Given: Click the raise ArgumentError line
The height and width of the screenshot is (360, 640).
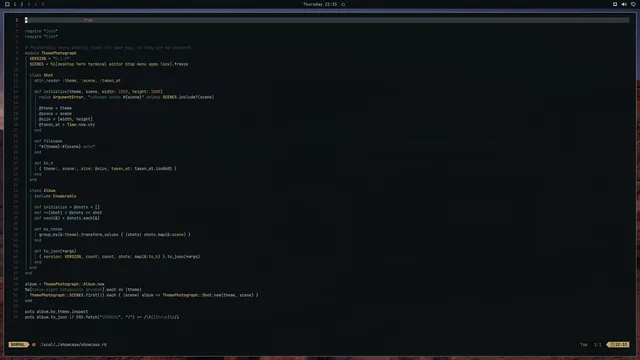Looking at the screenshot, I should [126, 97].
